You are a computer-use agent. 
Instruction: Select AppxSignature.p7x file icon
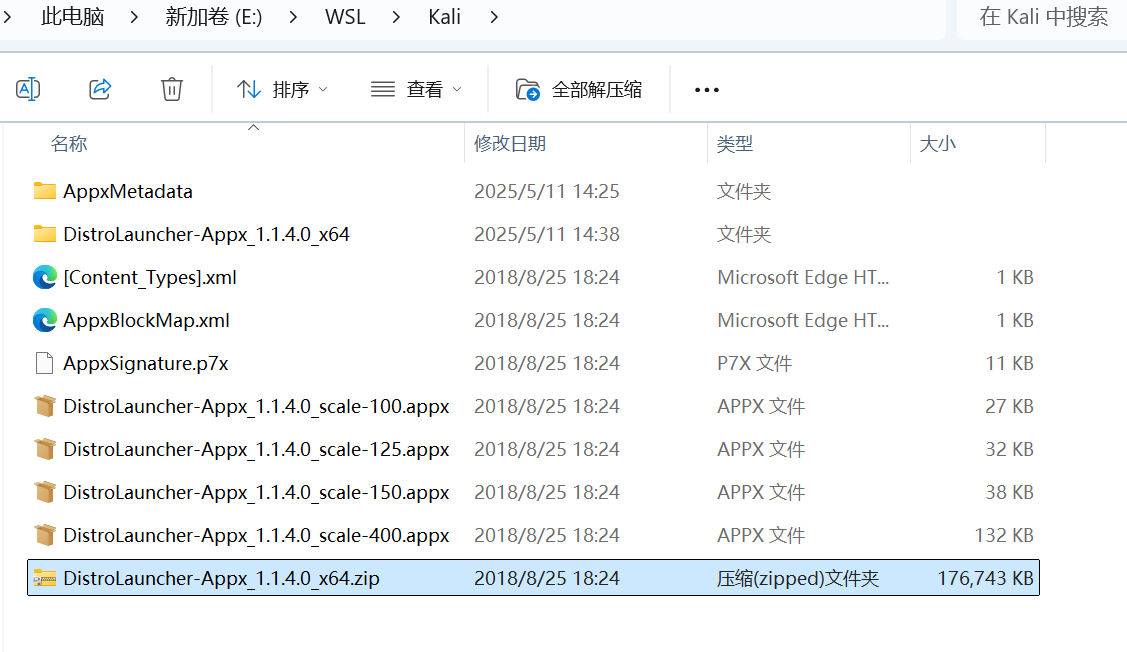click(x=45, y=363)
